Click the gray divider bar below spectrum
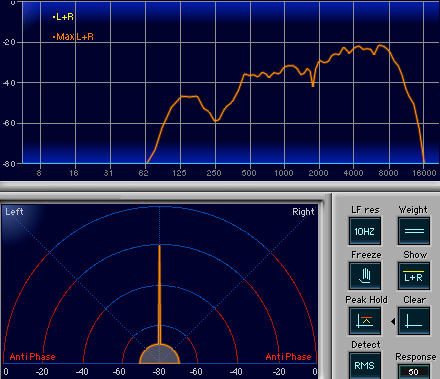Image resolution: width=440 pixels, height=379 pixels. coord(220,186)
